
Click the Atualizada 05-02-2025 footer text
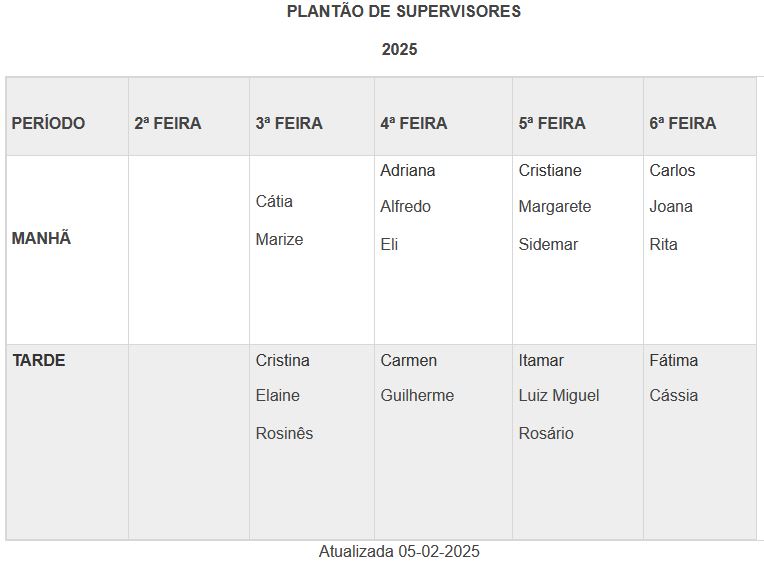399,551
